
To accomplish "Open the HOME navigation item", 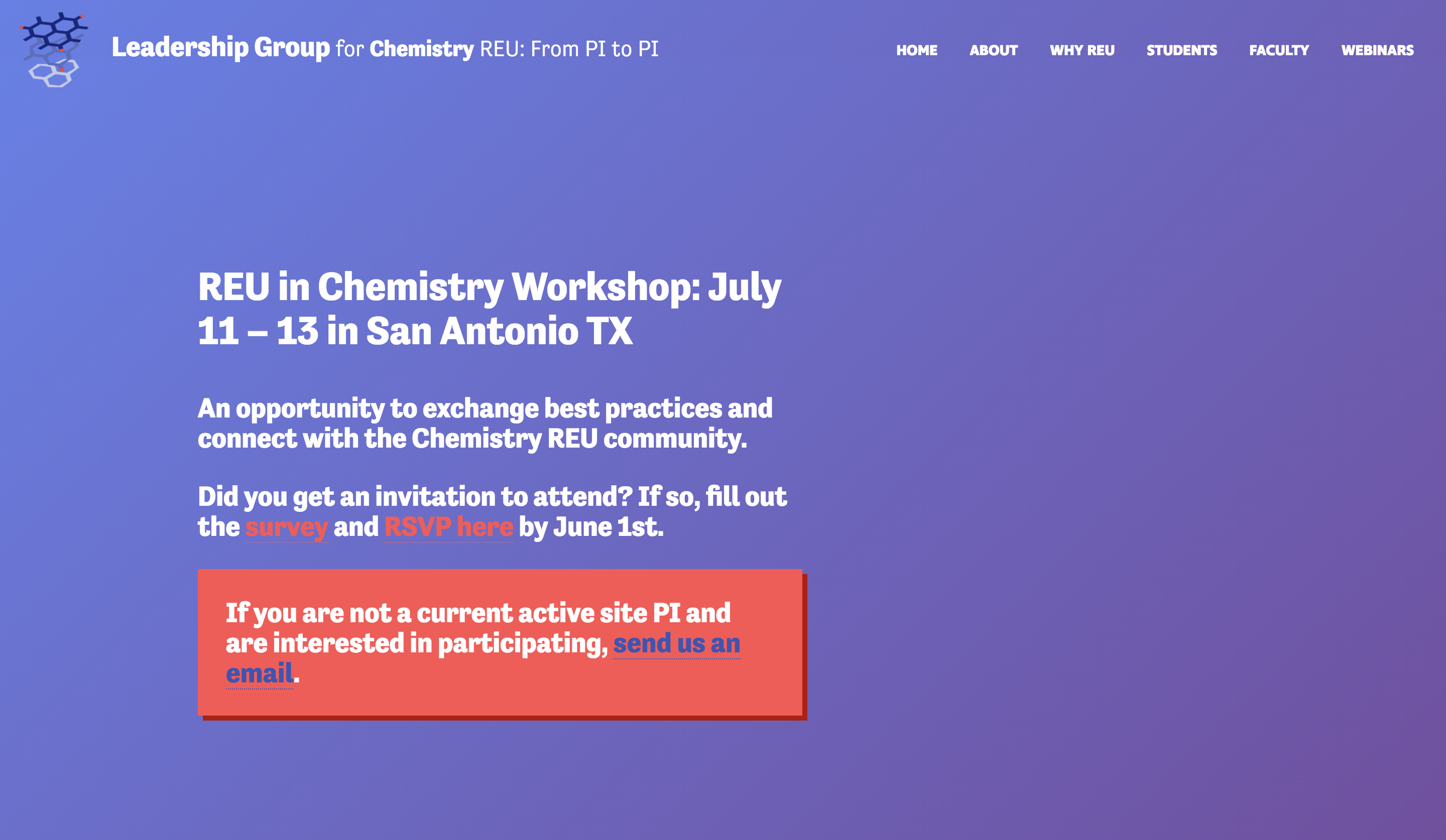I will point(917,51).
